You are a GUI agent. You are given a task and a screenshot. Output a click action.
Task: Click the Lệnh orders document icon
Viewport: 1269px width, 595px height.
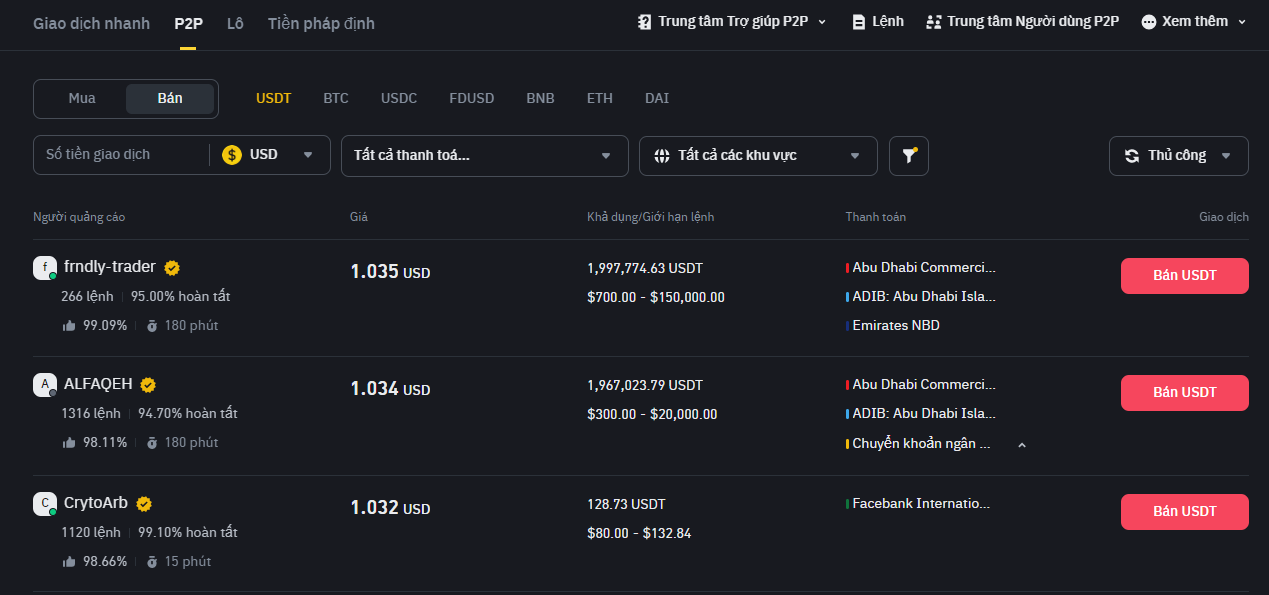[x=858, y=22]
